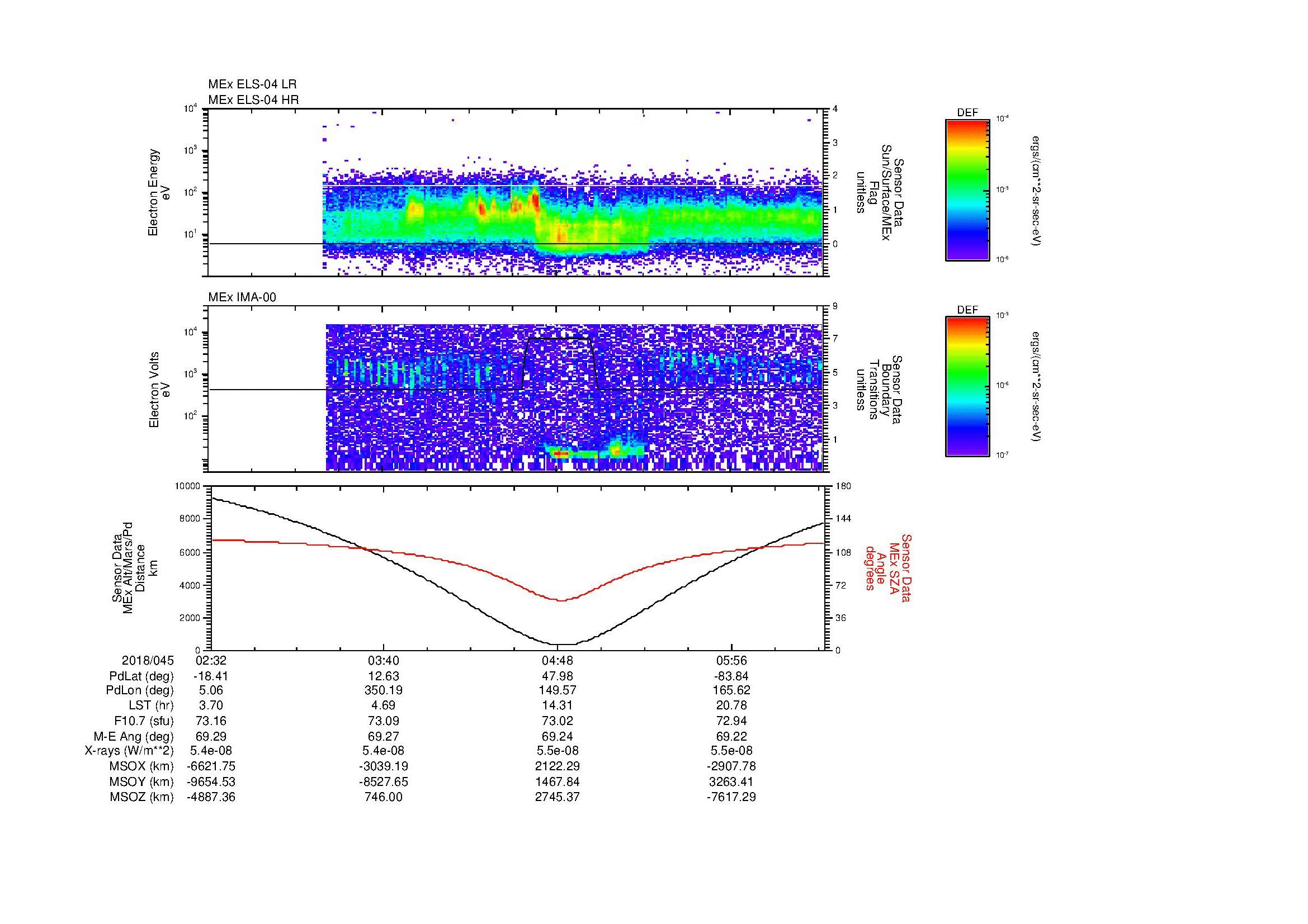Click MSOY value '1467.84'
This screenshot has height=924, width=1308.
(x=557, y=781)
